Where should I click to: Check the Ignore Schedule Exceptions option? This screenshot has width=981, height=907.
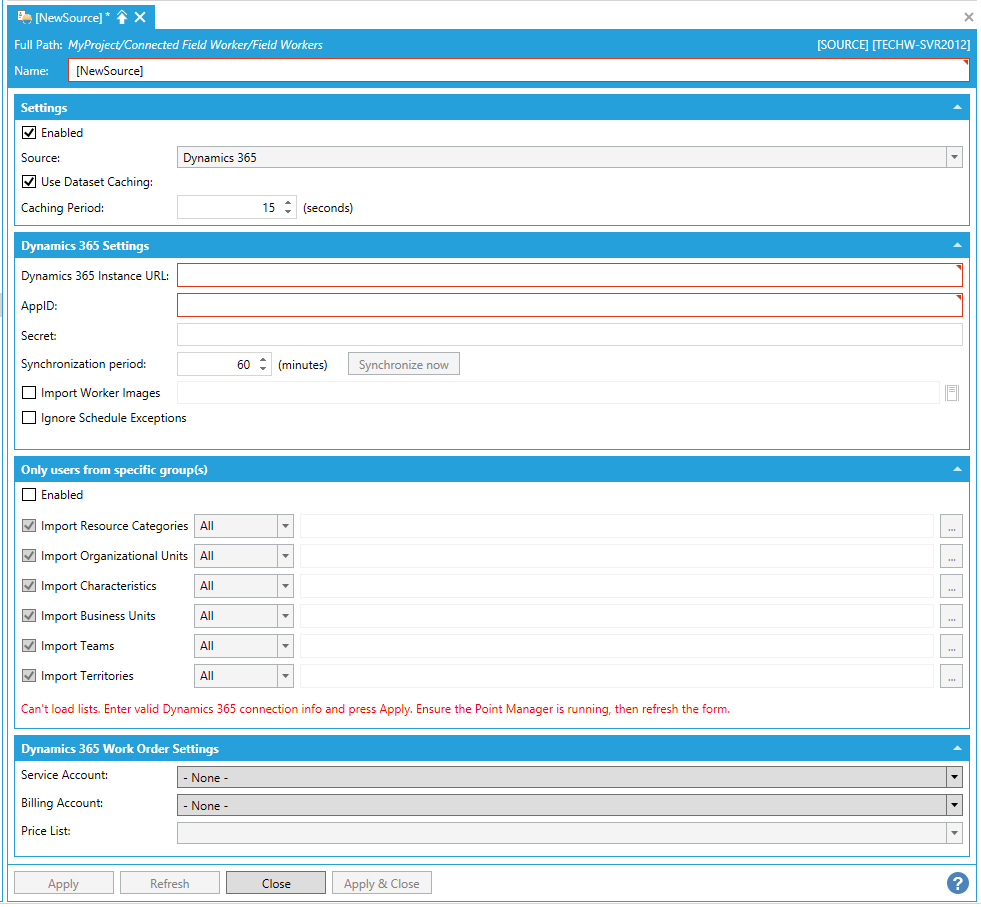pos(29,418)
